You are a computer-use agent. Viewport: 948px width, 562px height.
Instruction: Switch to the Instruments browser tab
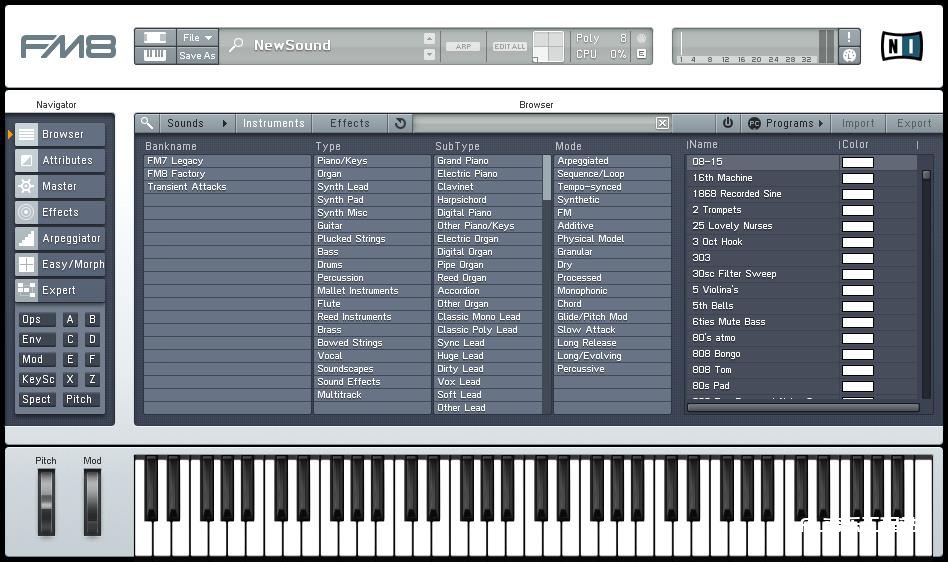point(273,123)
